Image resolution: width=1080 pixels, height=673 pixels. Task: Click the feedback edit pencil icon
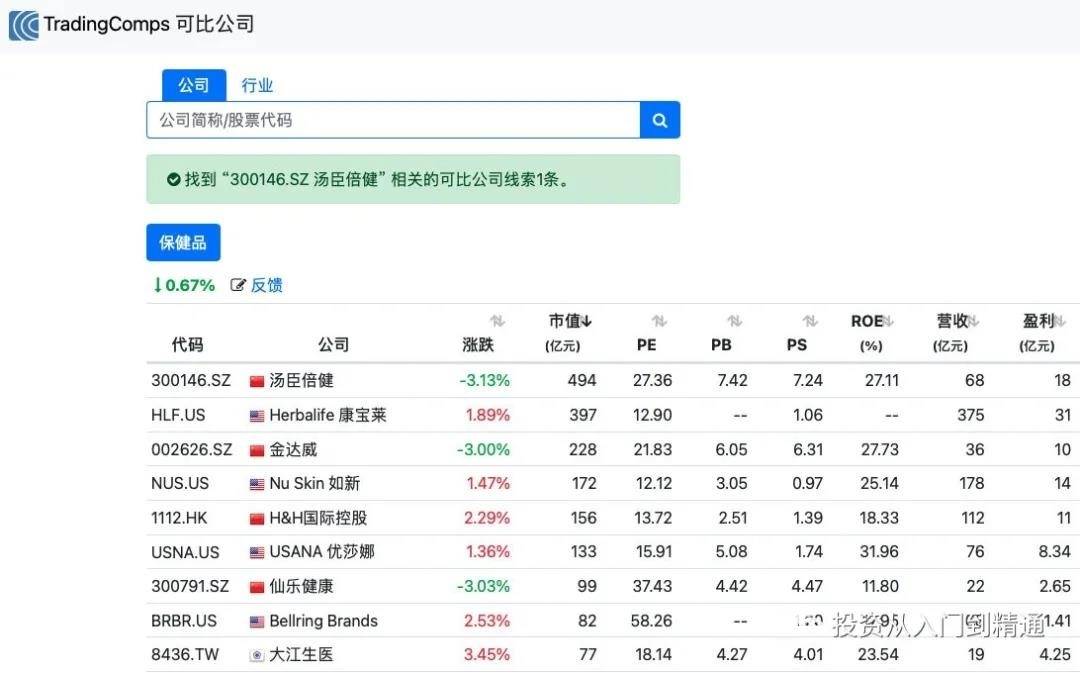tap(238, 285)
